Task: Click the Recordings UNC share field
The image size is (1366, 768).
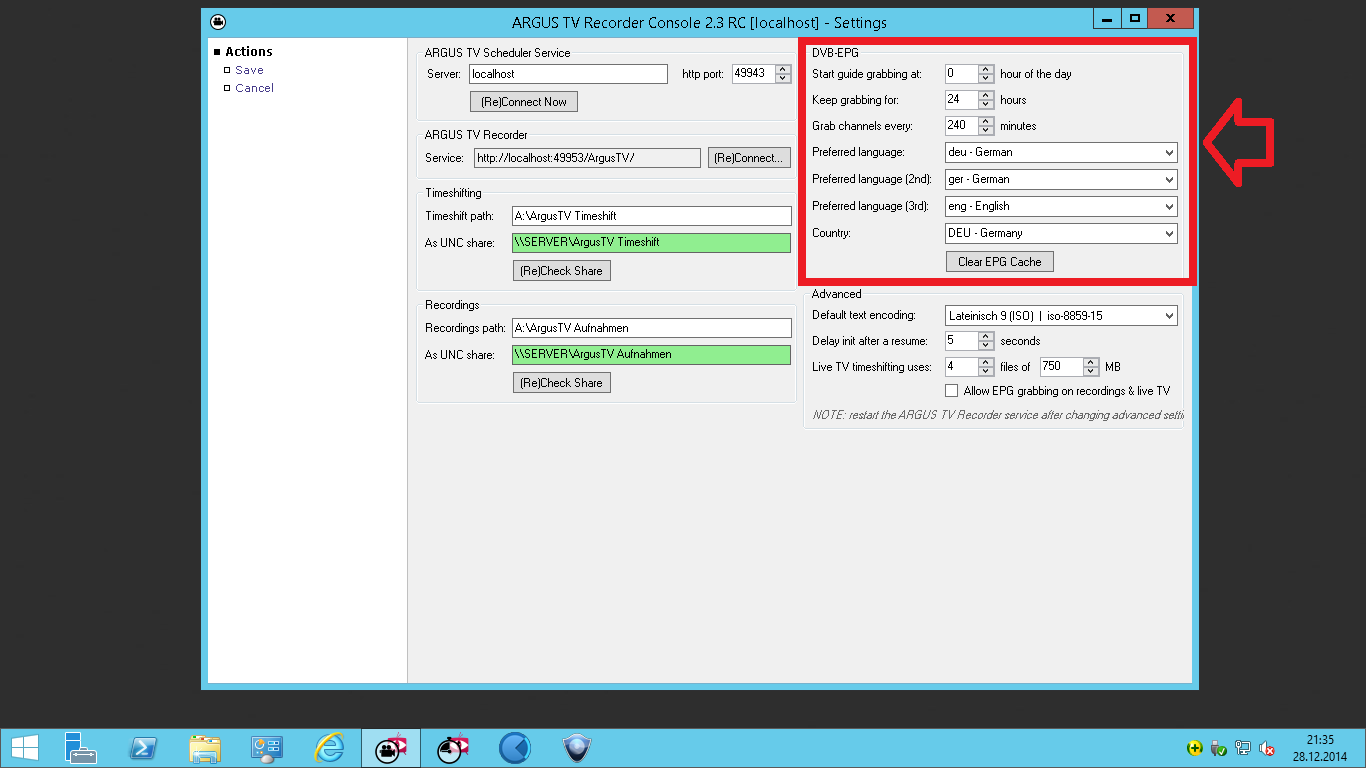Action: 651,355
